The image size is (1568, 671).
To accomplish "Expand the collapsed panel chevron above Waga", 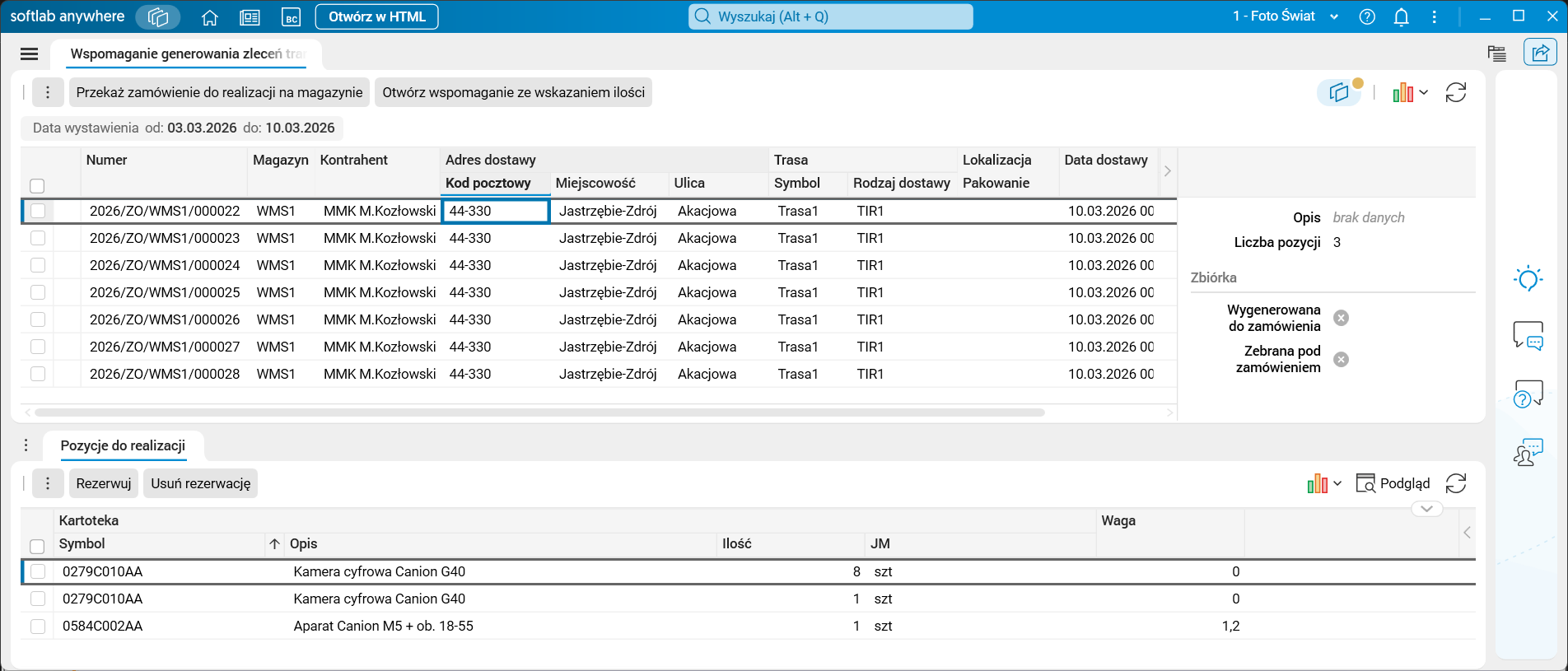I will (1426, 509).
